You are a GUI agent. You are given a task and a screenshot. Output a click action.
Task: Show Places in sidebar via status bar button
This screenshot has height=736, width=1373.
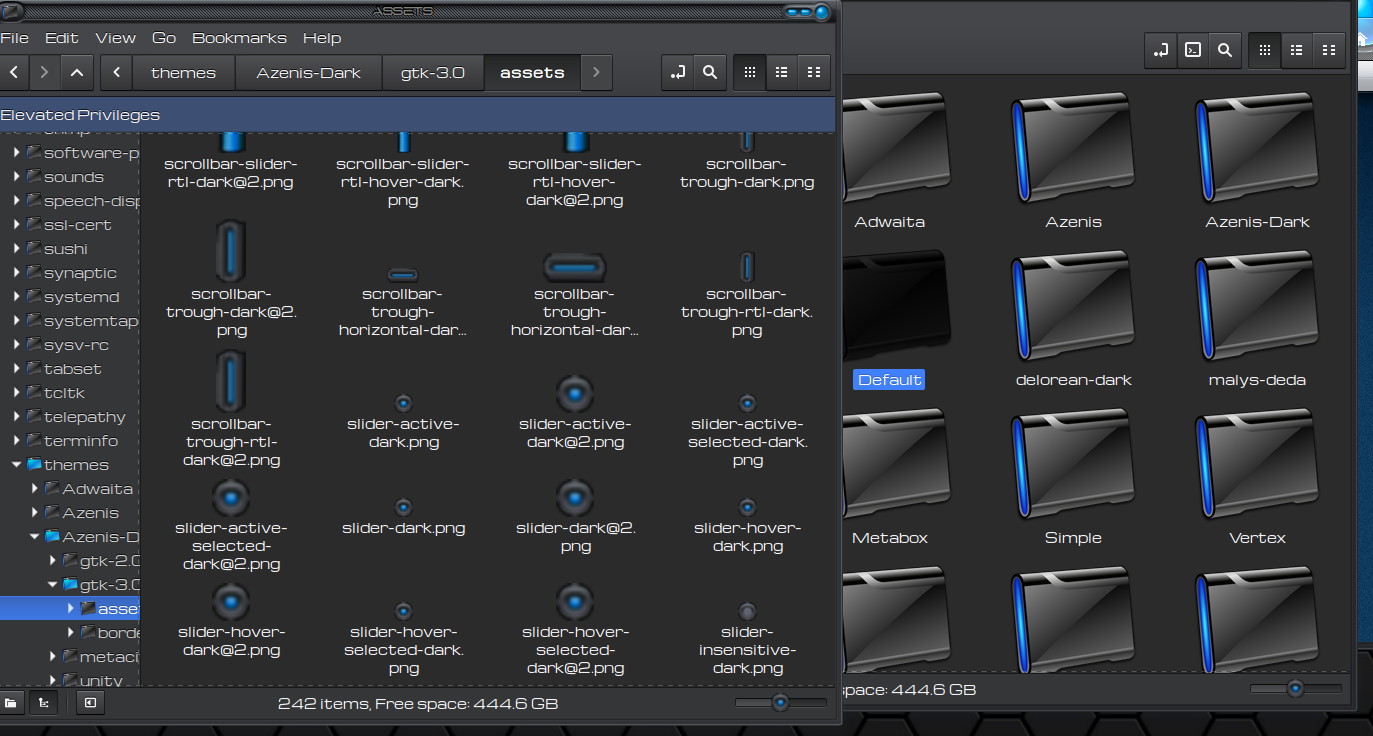pyautogui.click(x=11, y=703)
